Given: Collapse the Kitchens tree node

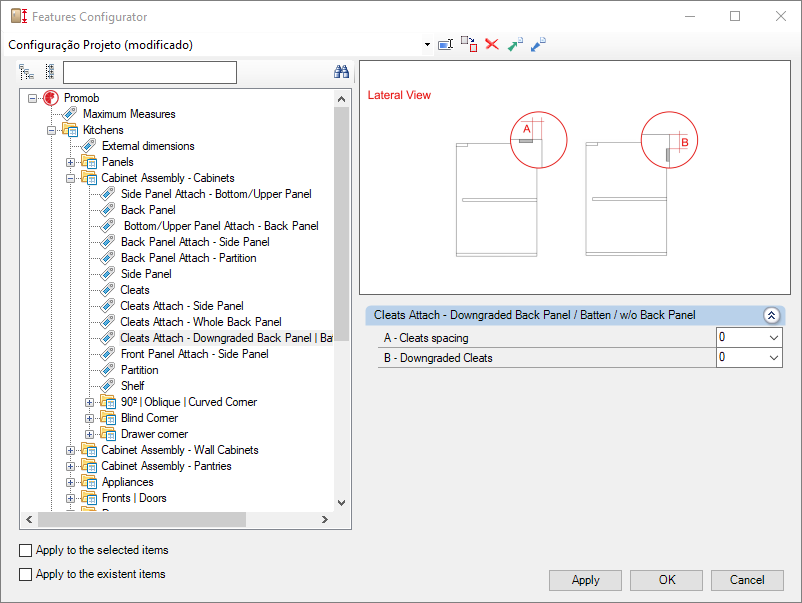Looking at the screenshot, I should (51, 130).
